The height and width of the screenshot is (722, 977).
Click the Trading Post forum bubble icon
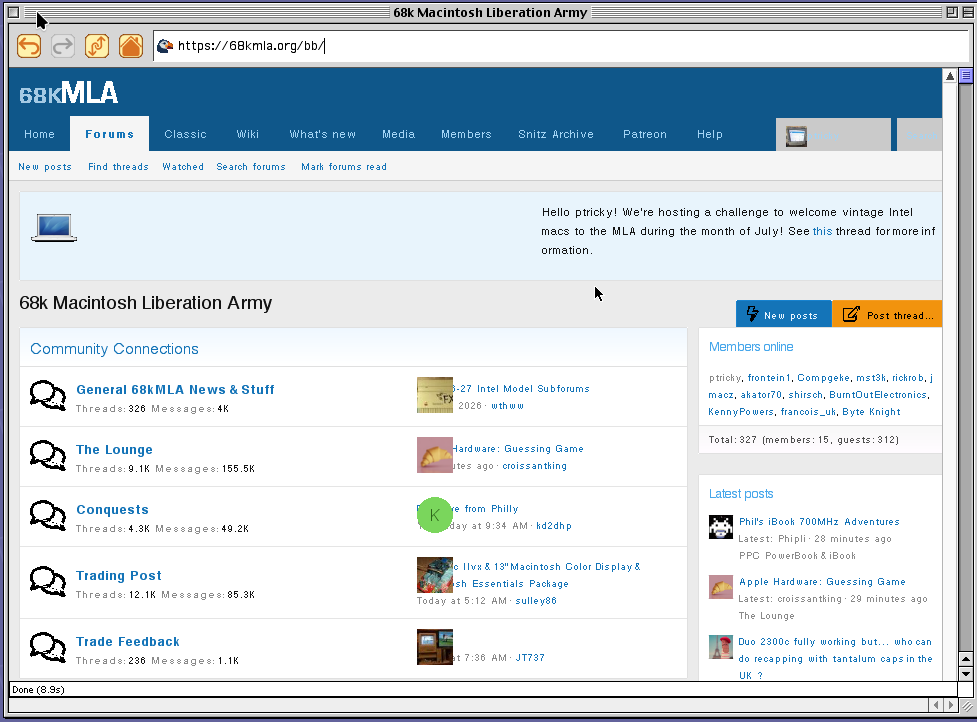[48, 582]
